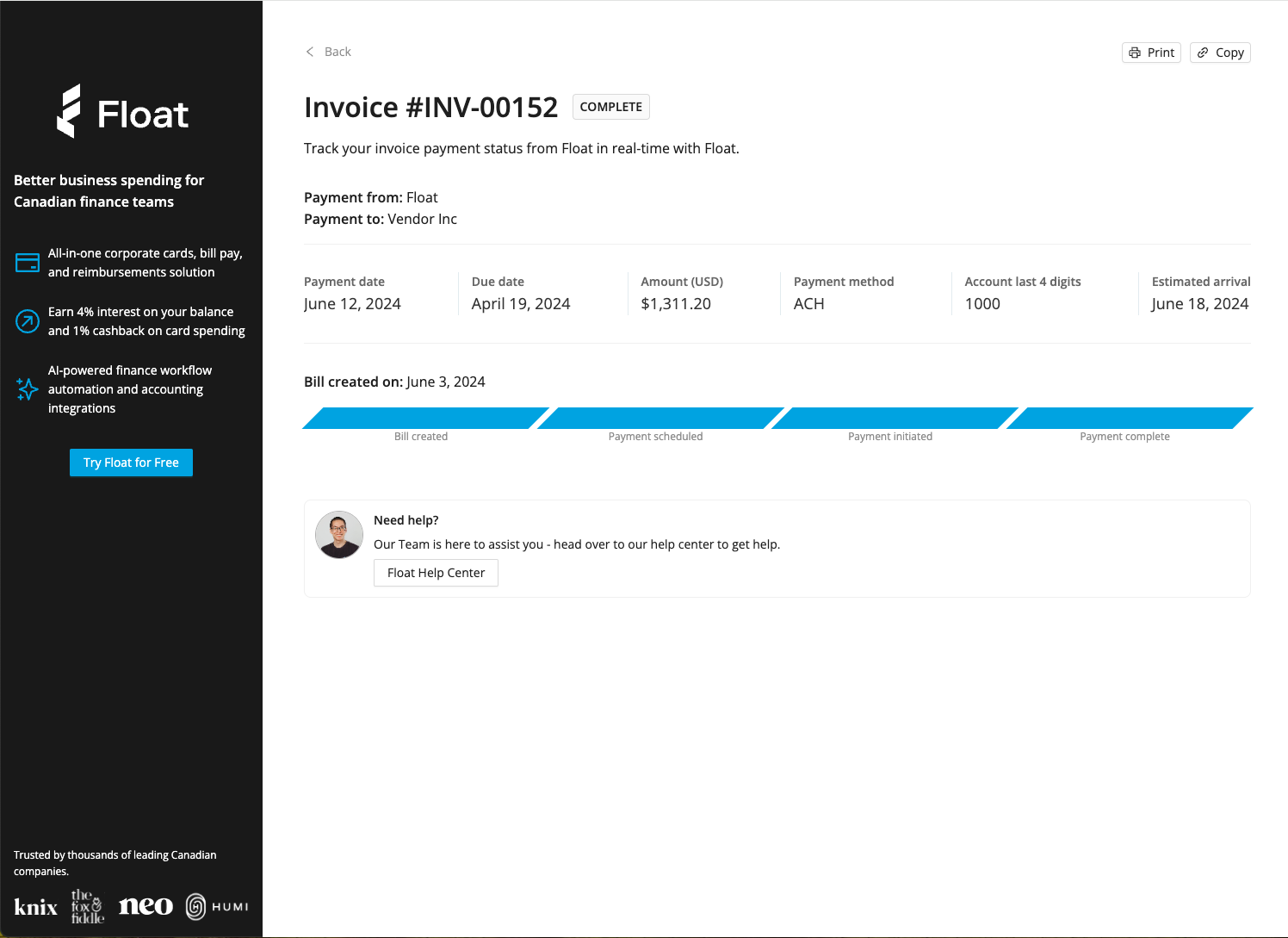Click the Better business spending tagline
1288x938 pixels.
(109, 190)
